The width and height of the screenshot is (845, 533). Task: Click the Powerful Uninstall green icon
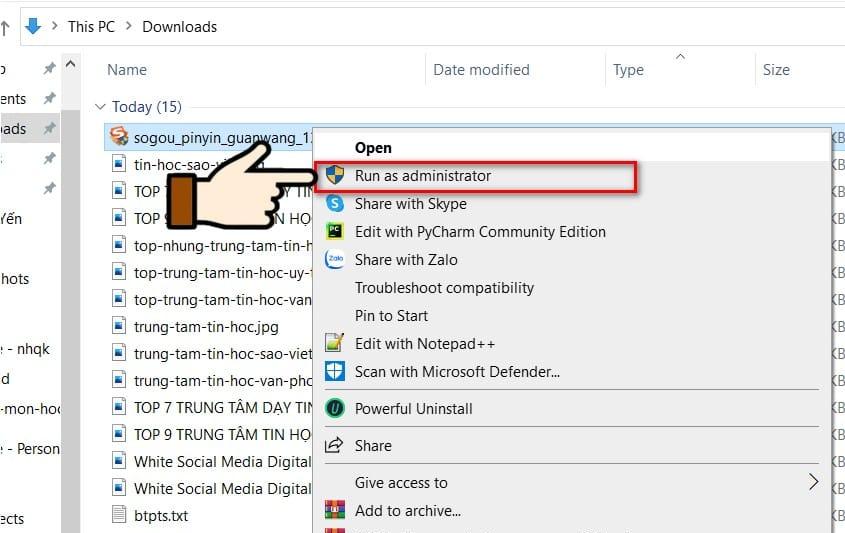[x=335, y=408]
